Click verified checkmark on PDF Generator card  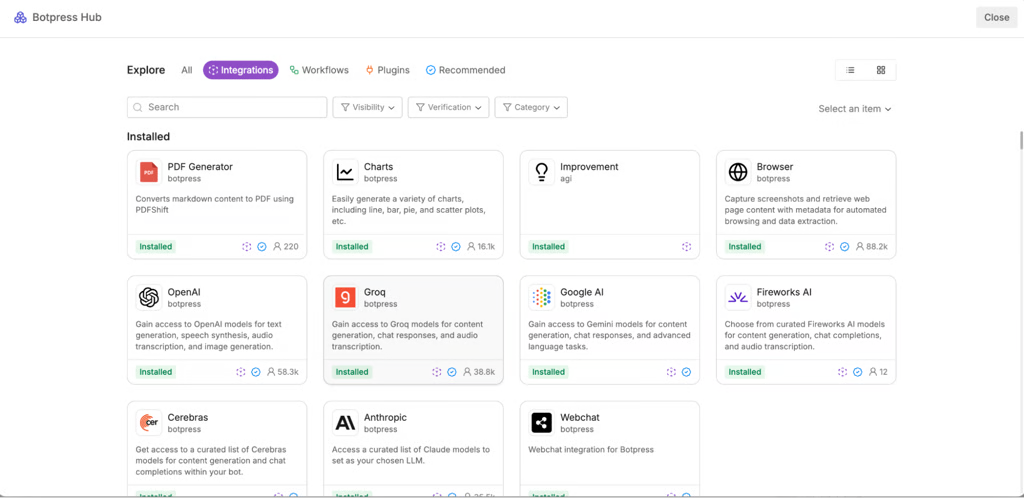262,247
